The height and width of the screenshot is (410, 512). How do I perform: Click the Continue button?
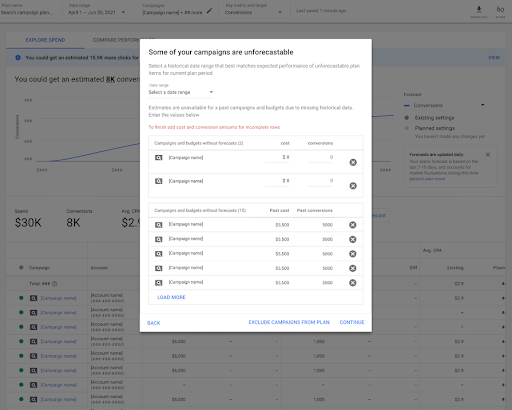coord(352,322)
